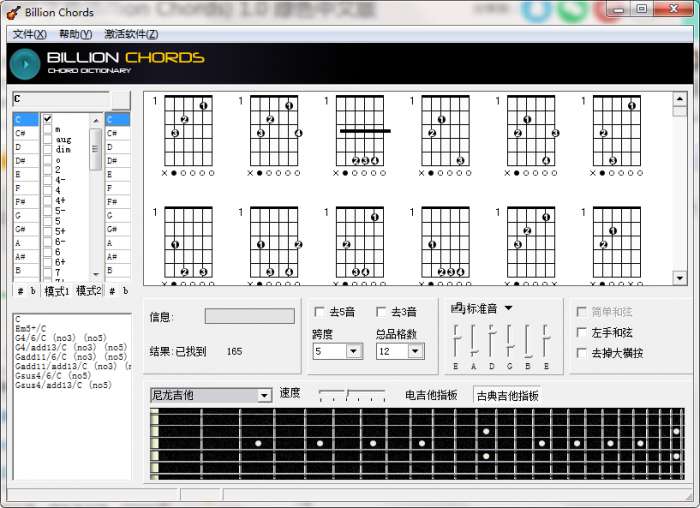Open the 帮助(Y) menu
The width and height of the screenshot is (700, 508).
[x=75, y=34]
